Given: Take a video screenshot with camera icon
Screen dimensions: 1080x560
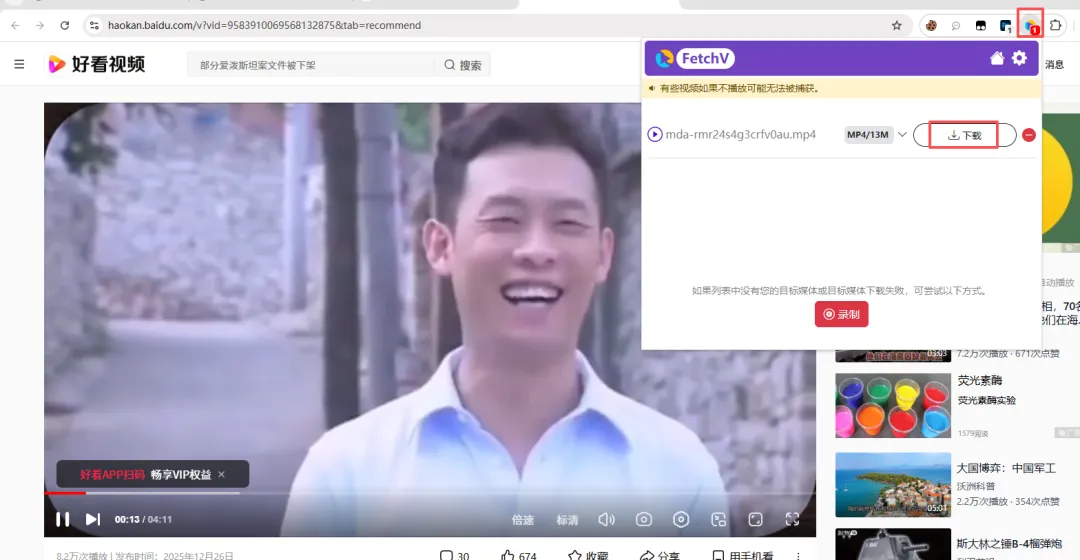Looking at the screenshot, I should [x=644, y=519].
